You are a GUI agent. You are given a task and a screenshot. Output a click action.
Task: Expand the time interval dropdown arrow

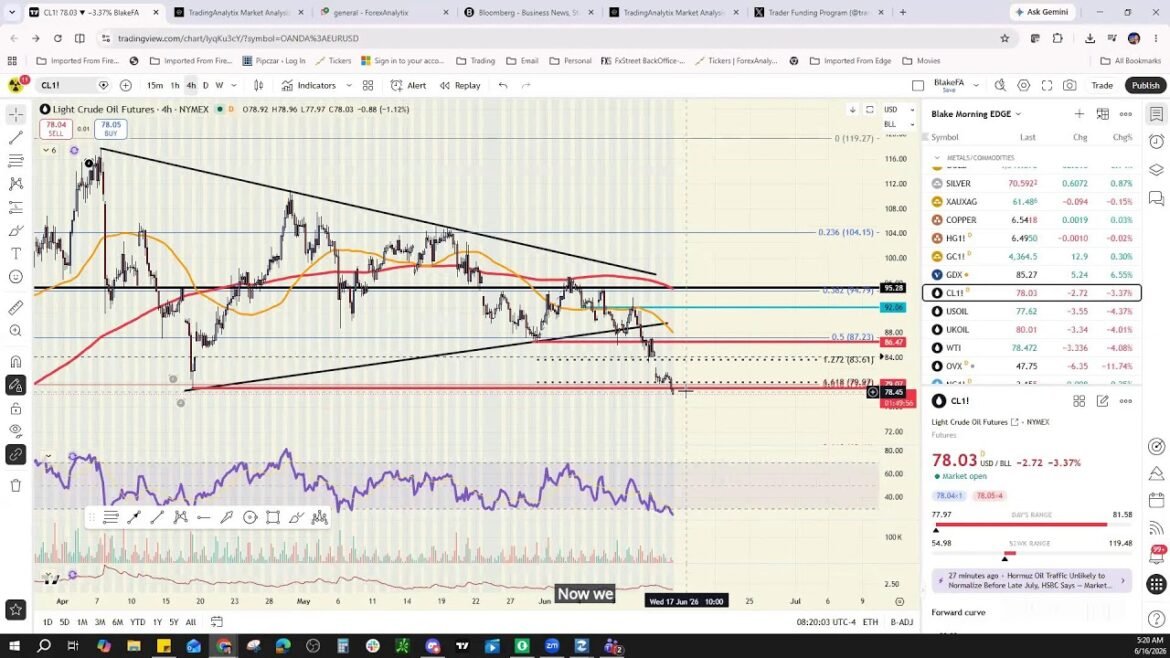234,85
